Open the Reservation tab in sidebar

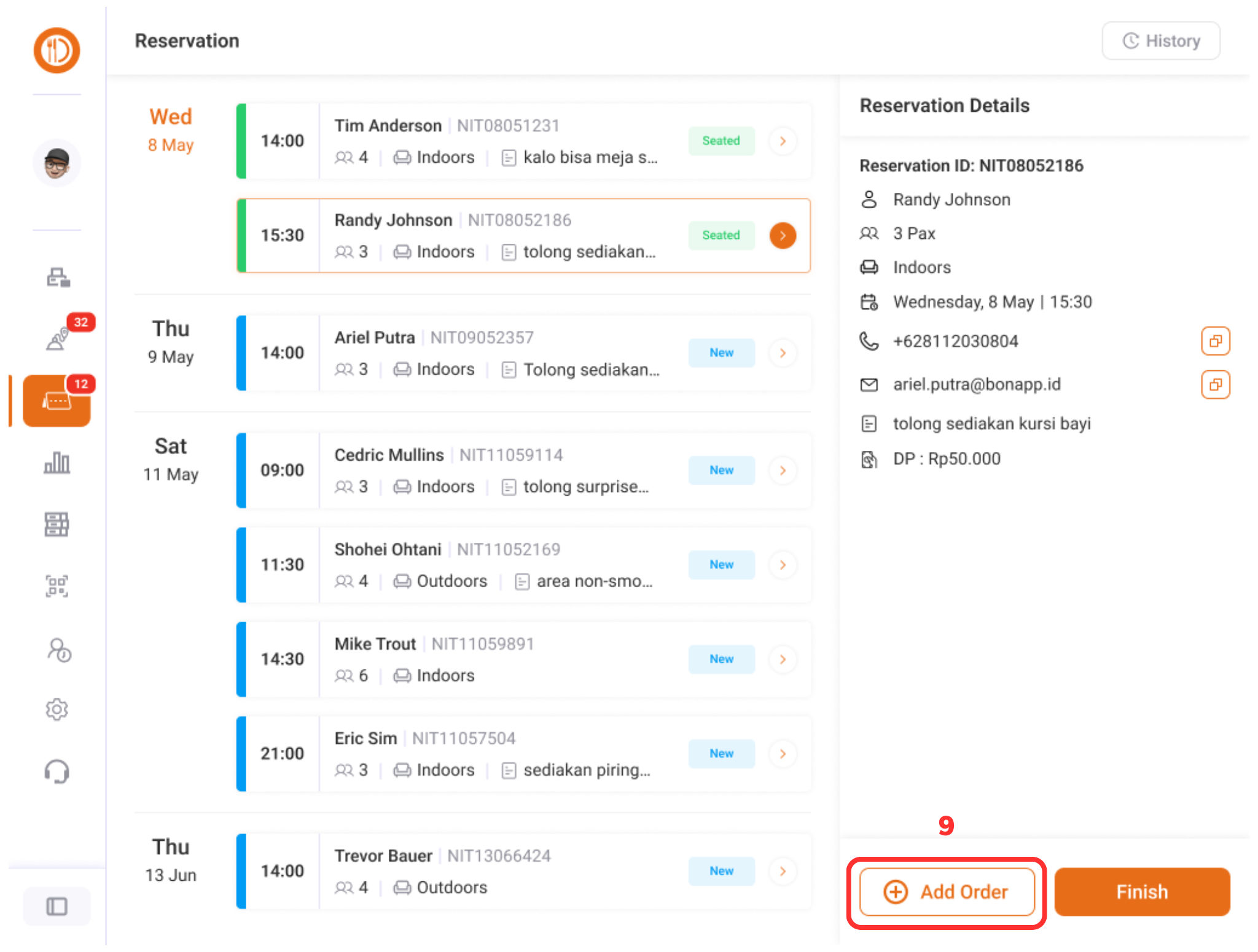(x=57, y=401)
